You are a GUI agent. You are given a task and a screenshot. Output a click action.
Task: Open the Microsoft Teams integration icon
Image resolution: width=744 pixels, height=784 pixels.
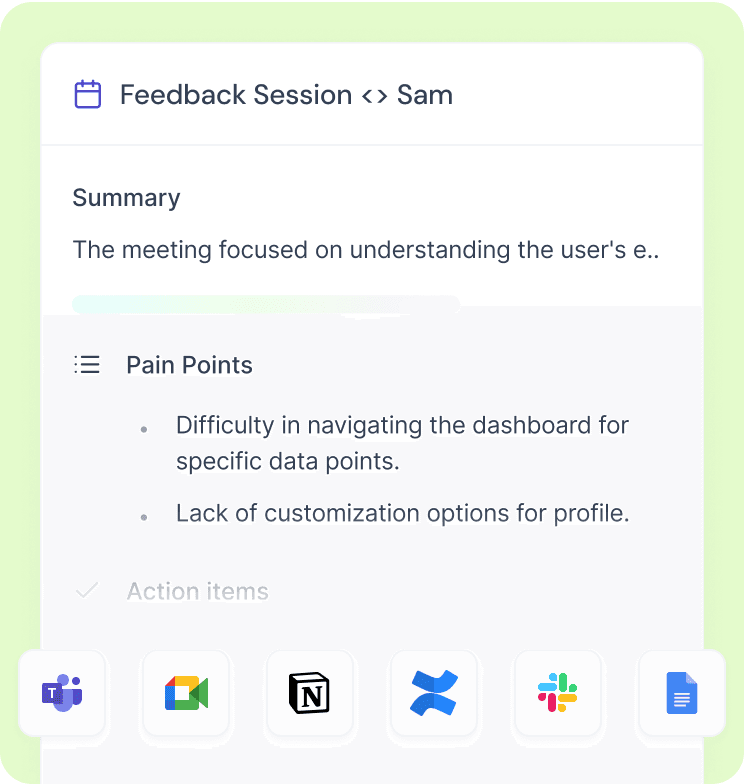(62, 693)
